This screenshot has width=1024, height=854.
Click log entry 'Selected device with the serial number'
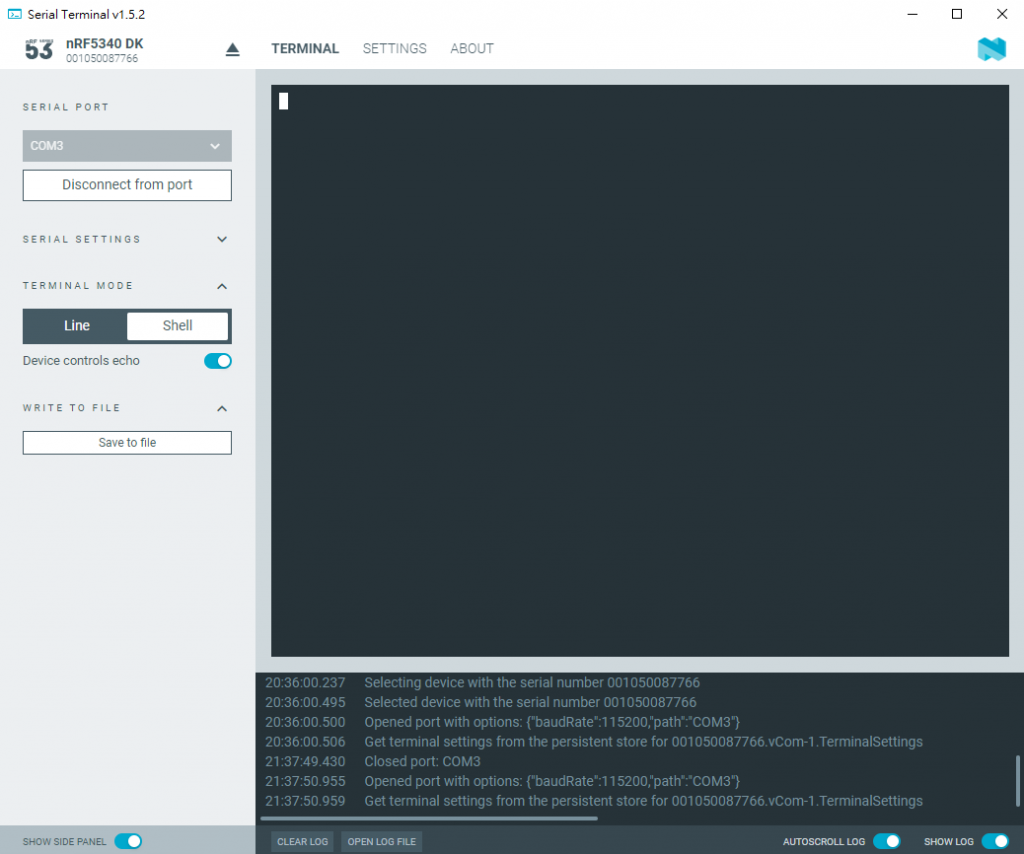pos(530,702)
